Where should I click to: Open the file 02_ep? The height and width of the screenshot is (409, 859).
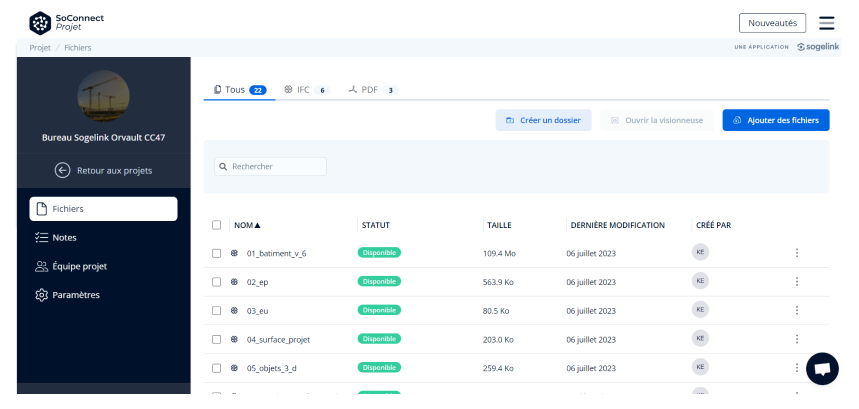point(257,282)
